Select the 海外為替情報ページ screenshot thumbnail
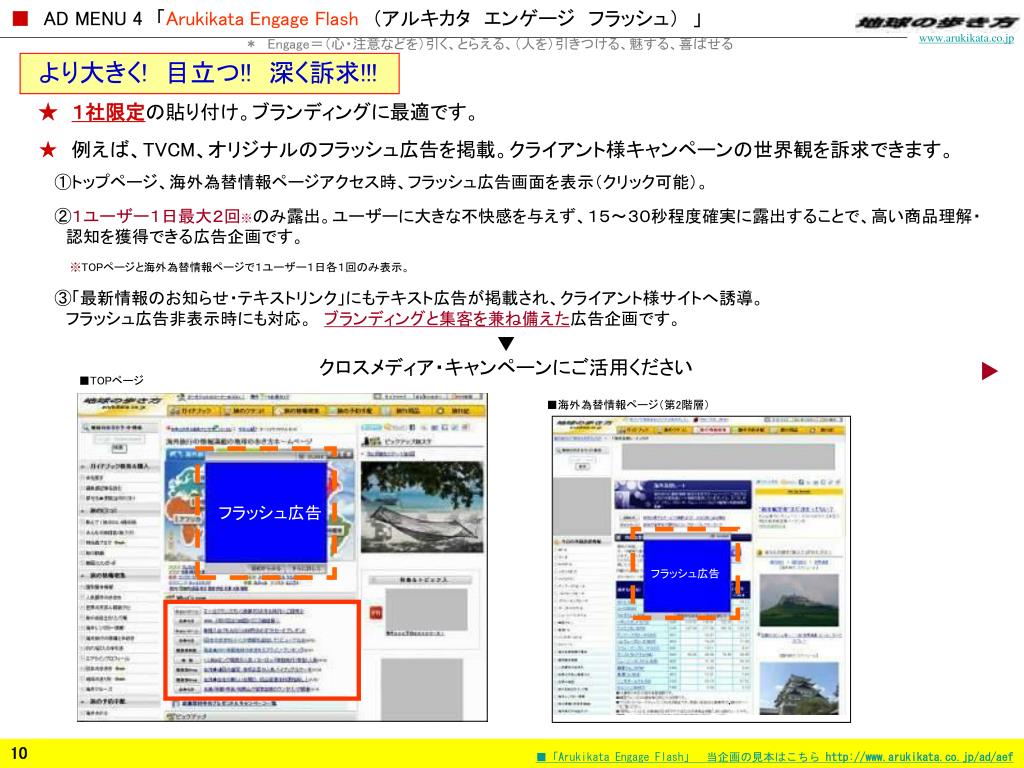1024x768 pixels. coord(701,569)
